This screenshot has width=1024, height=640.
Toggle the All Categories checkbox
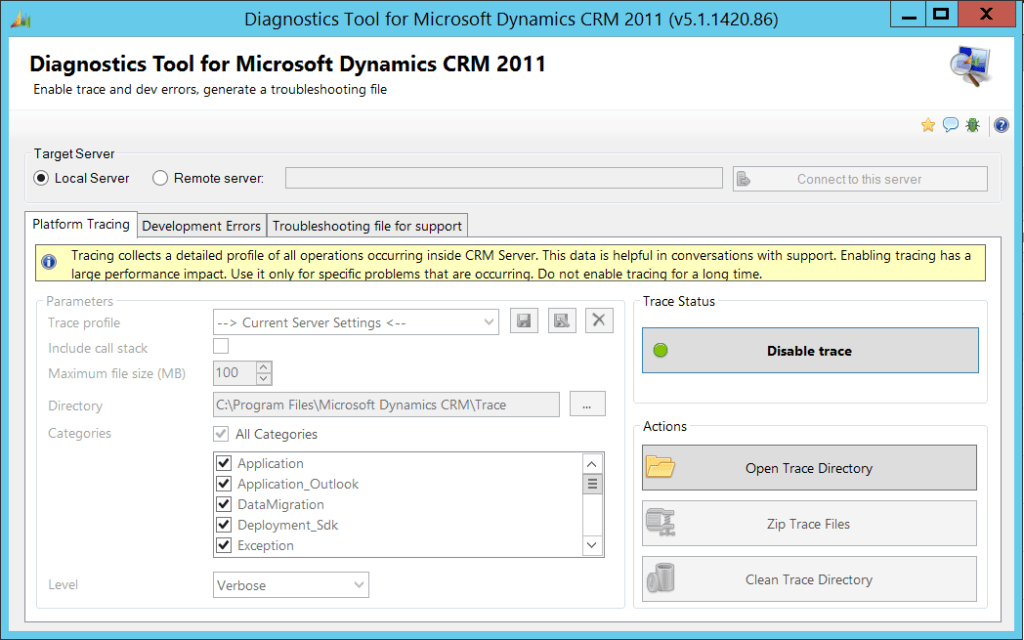tap(221, 434)
